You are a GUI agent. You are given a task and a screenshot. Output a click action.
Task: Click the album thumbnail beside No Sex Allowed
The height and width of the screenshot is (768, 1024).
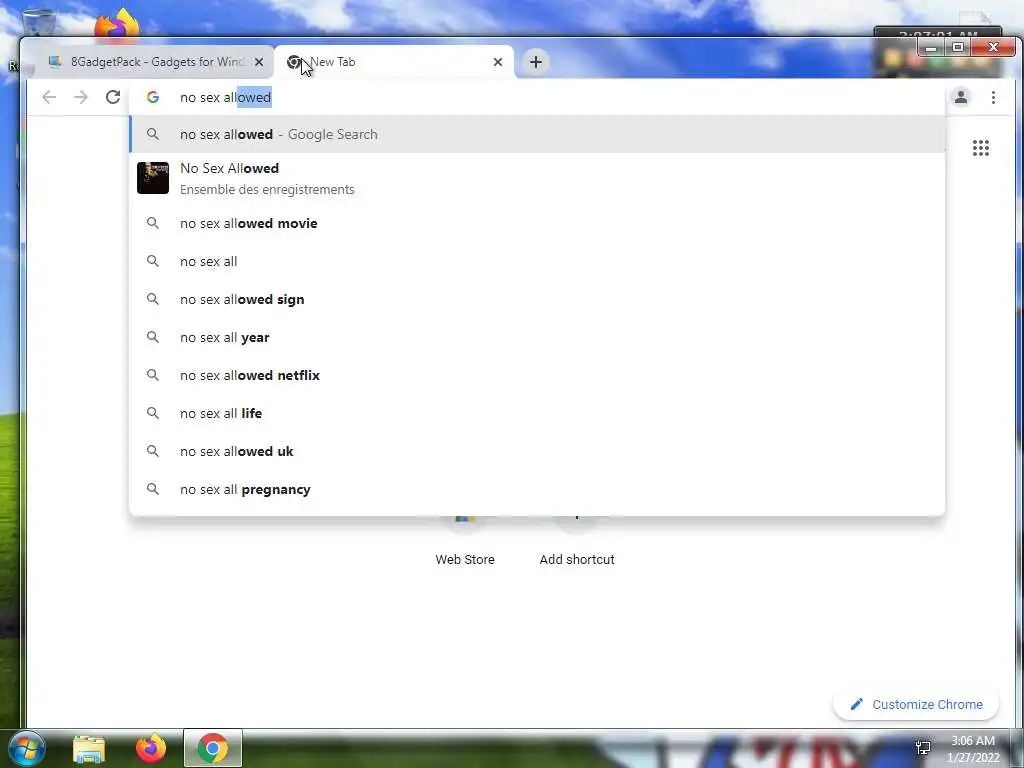tap(153, 178)
